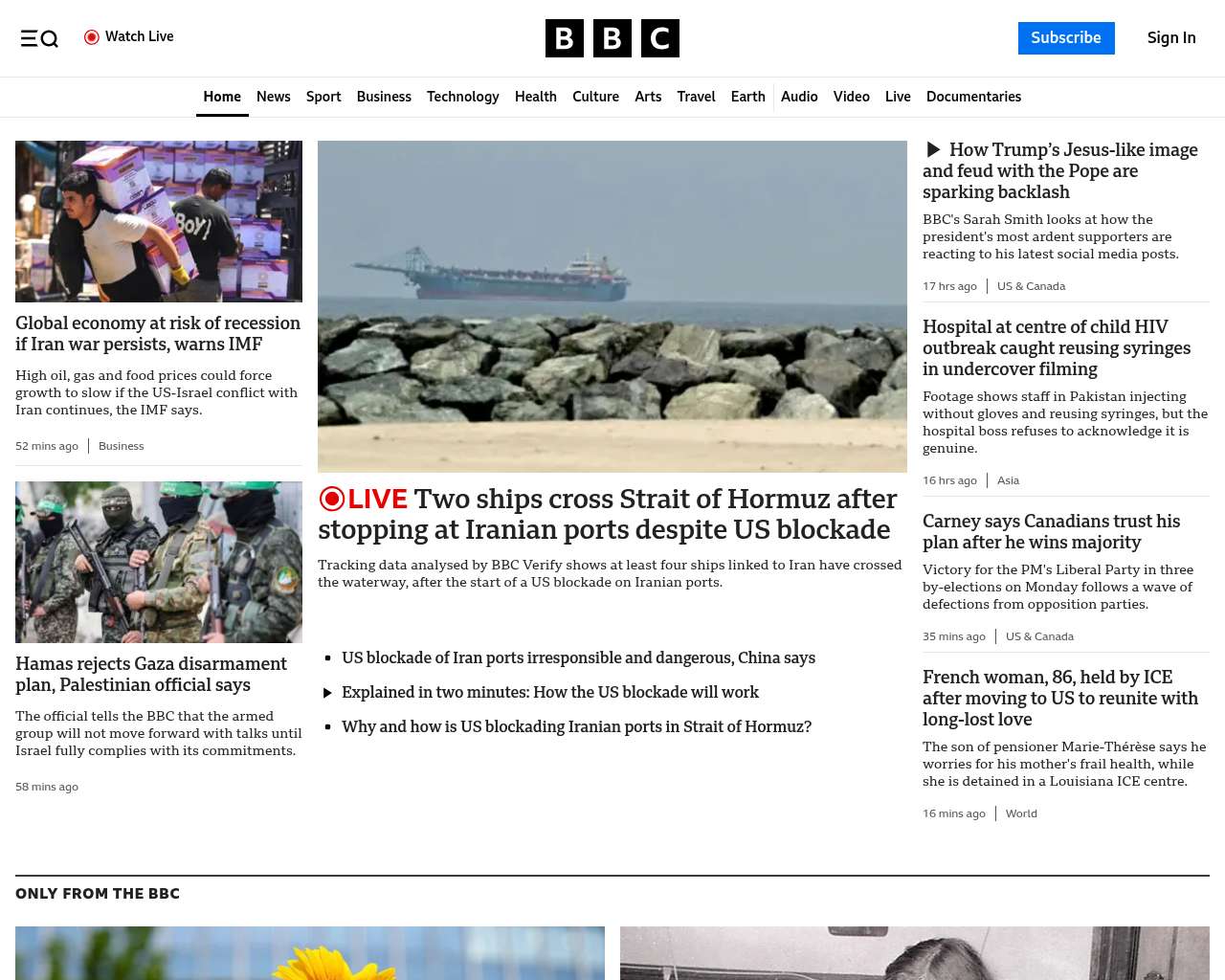The width and height of the screenshot is (1225, 980).
Task: Go to the BBC logo homepage
Action: click(x=612, y=38)
